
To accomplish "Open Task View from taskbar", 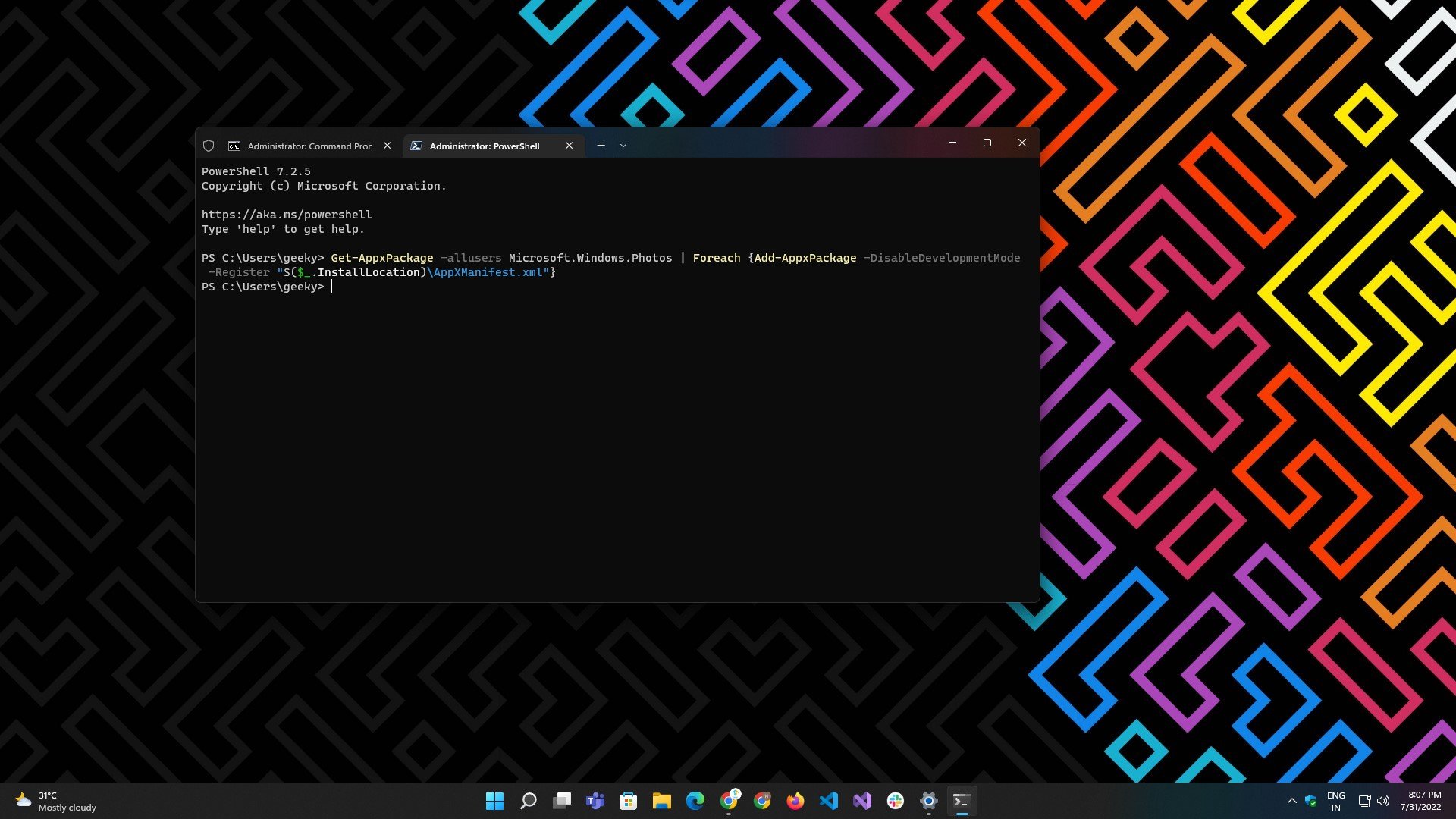I will pos(562,801).
